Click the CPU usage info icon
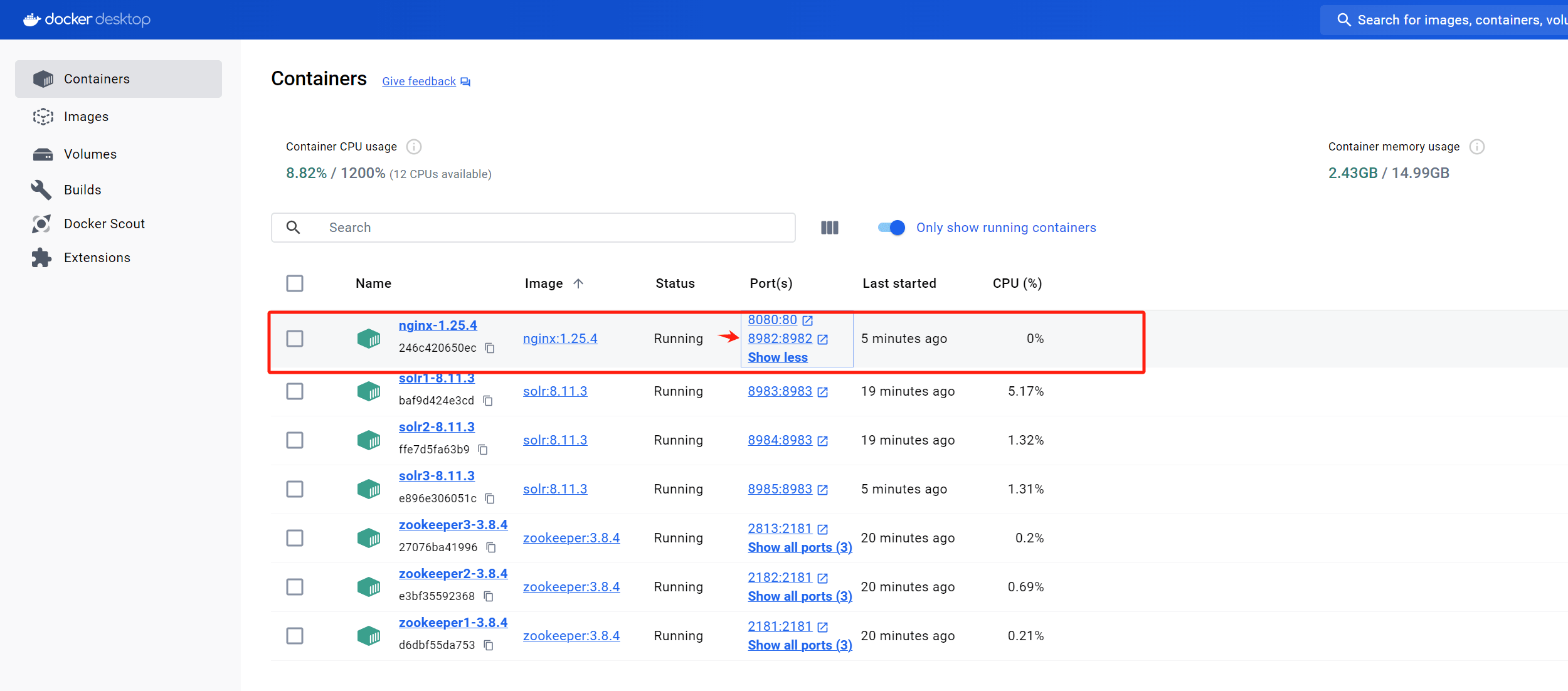 [414, 147]
